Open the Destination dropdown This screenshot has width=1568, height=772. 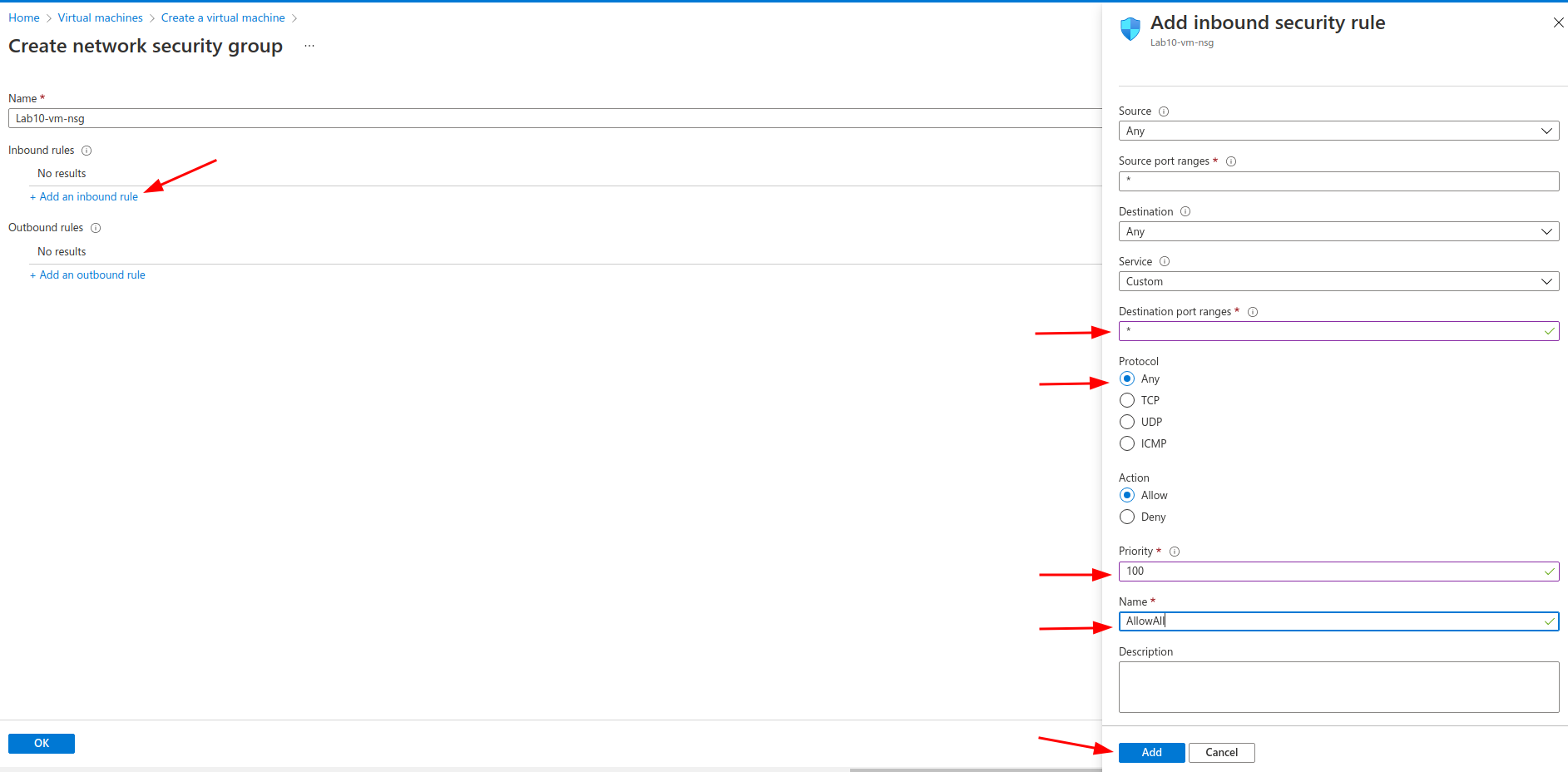pyautogui.click(x=1338, y=231)
